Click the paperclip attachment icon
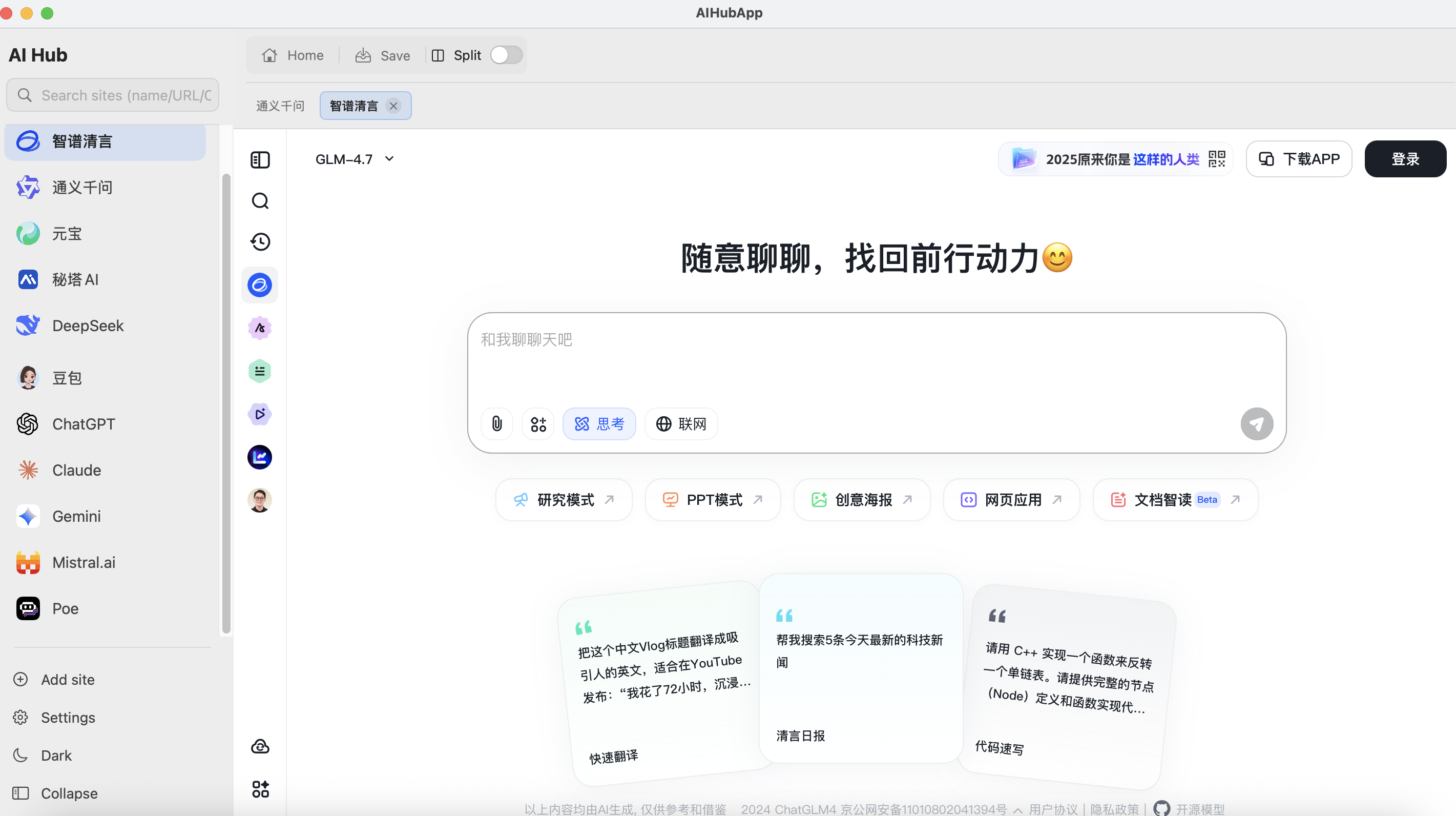This screenshot has height=816, width=1456. tap(496, 423)
